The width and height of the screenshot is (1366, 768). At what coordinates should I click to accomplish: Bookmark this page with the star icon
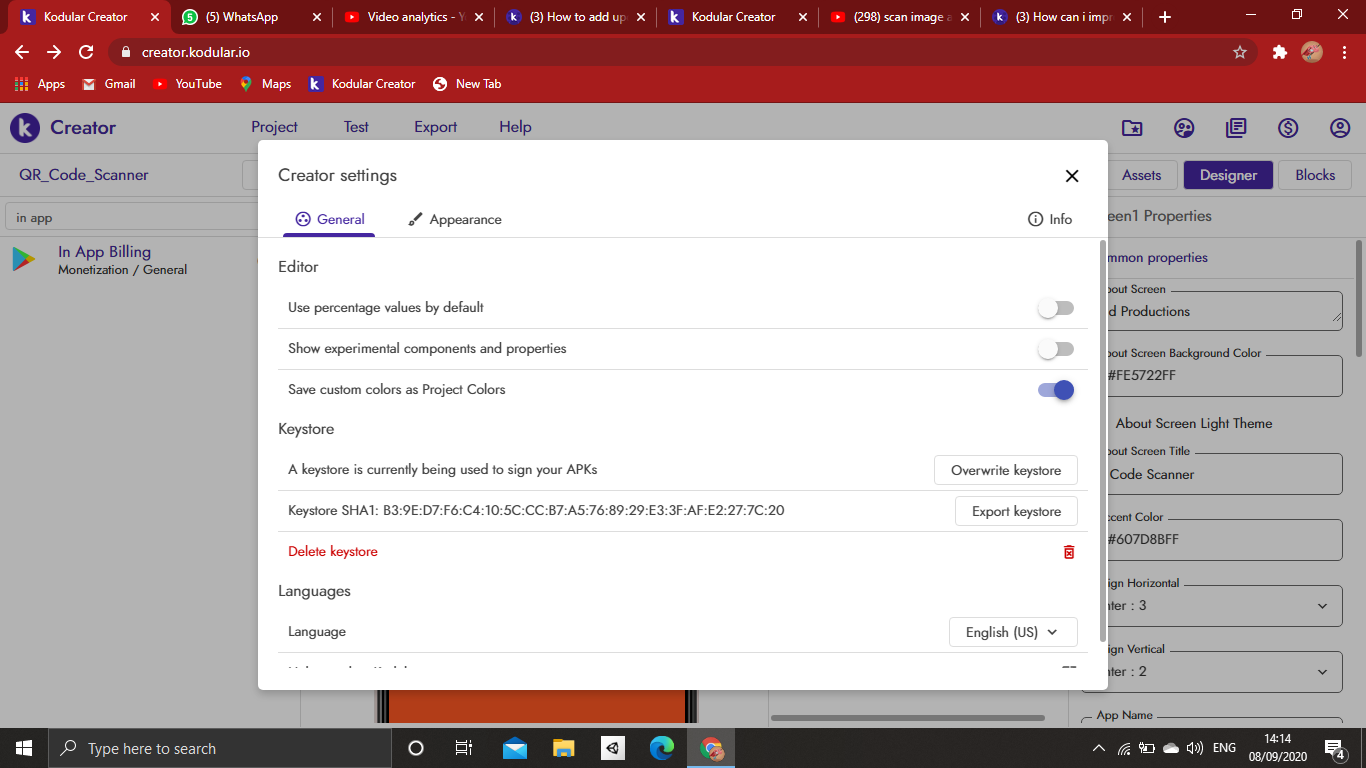click(1240, 52)
